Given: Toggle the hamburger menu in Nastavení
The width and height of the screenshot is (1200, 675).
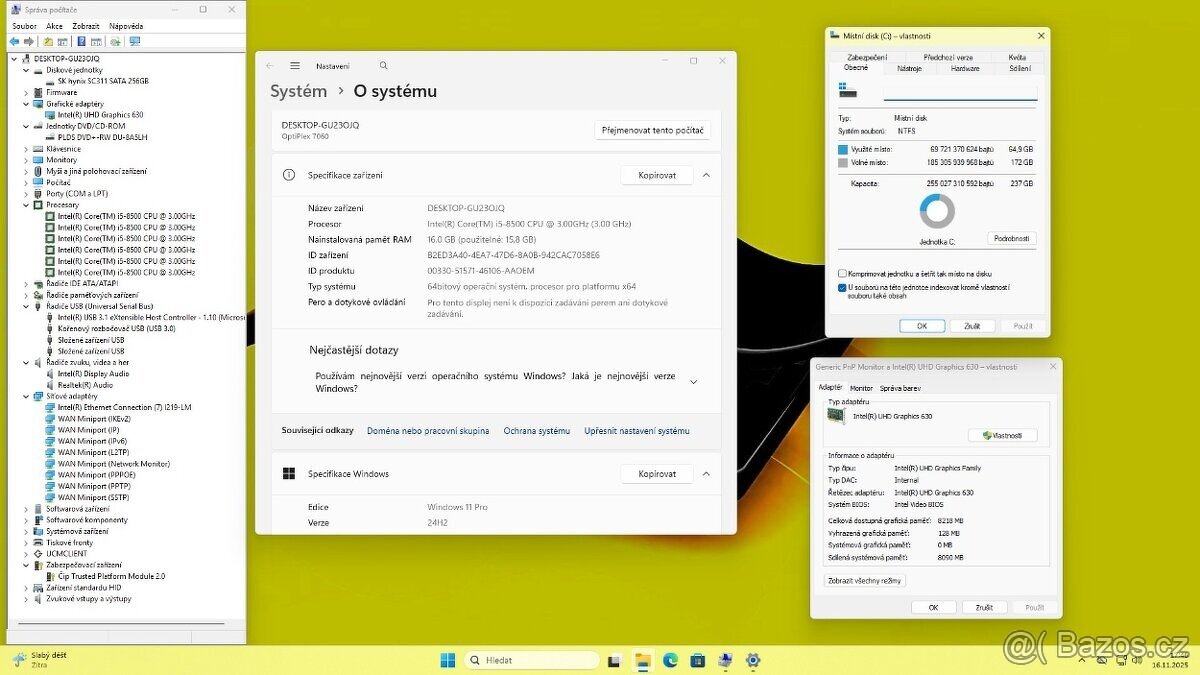Looking at the screenshot, I should click(295, 65).
